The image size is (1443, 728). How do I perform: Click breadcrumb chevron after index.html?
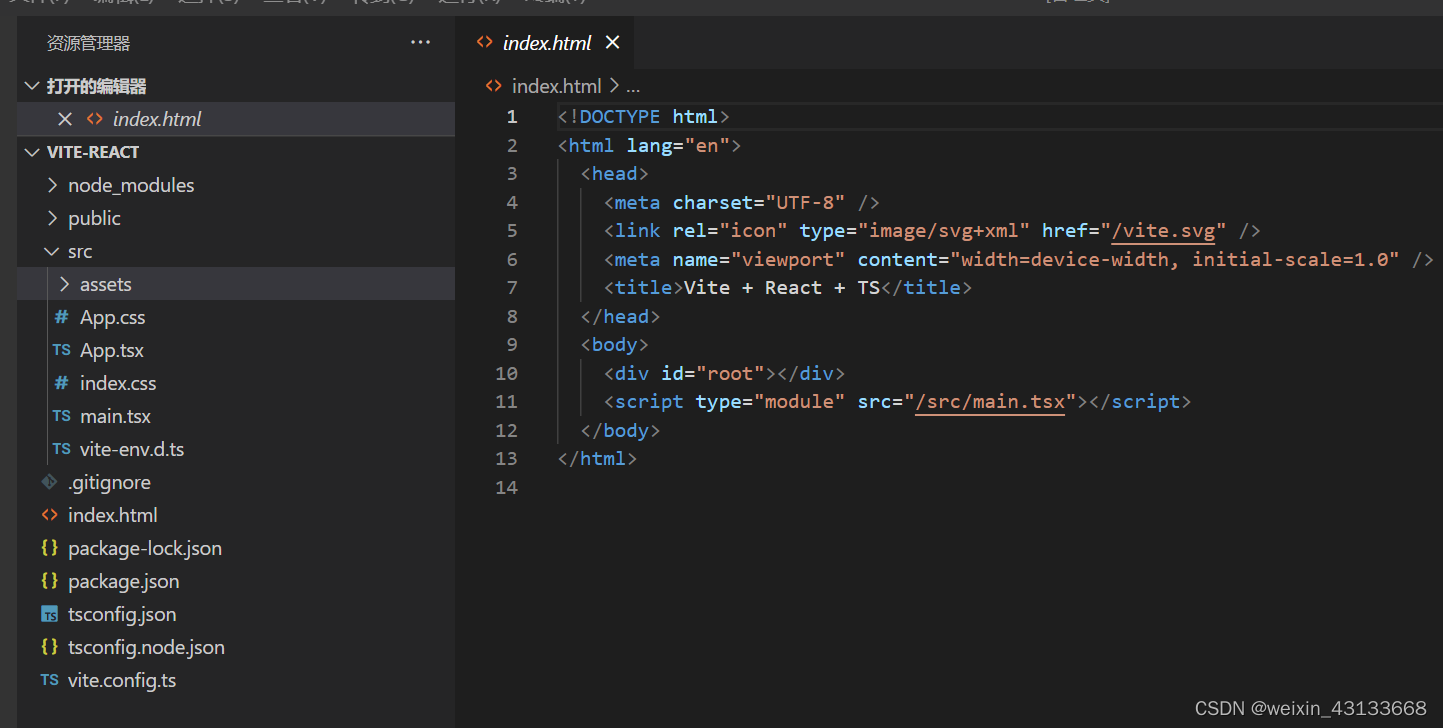614,86
